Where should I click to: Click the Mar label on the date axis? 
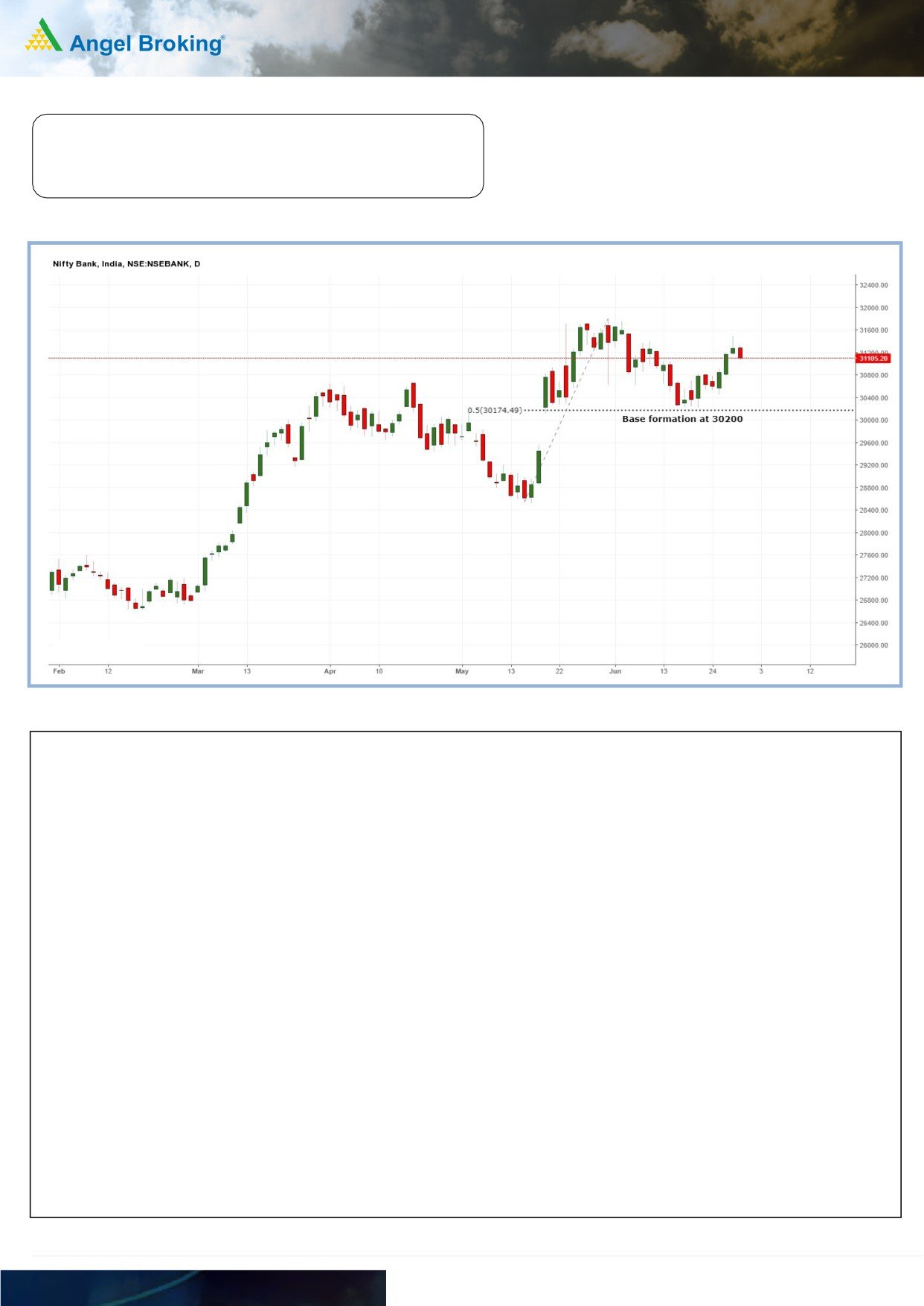click(x=198, y=671)
